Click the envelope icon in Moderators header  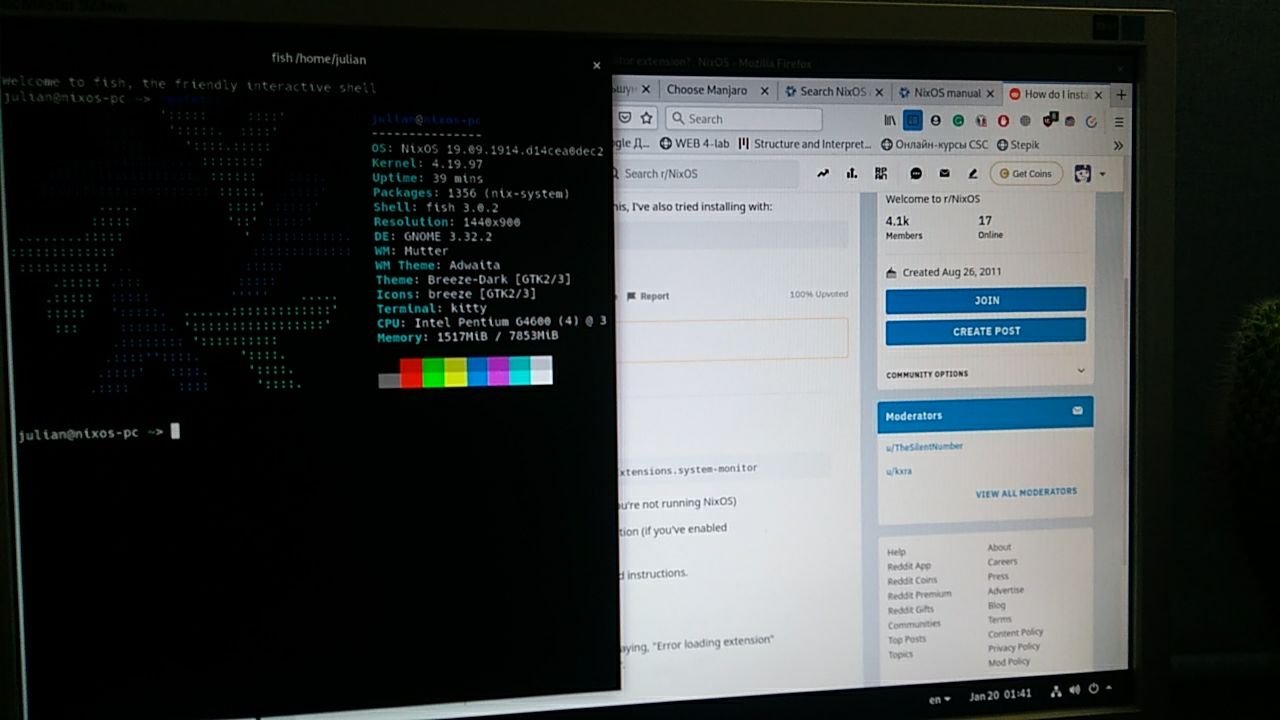(1077, 411)
